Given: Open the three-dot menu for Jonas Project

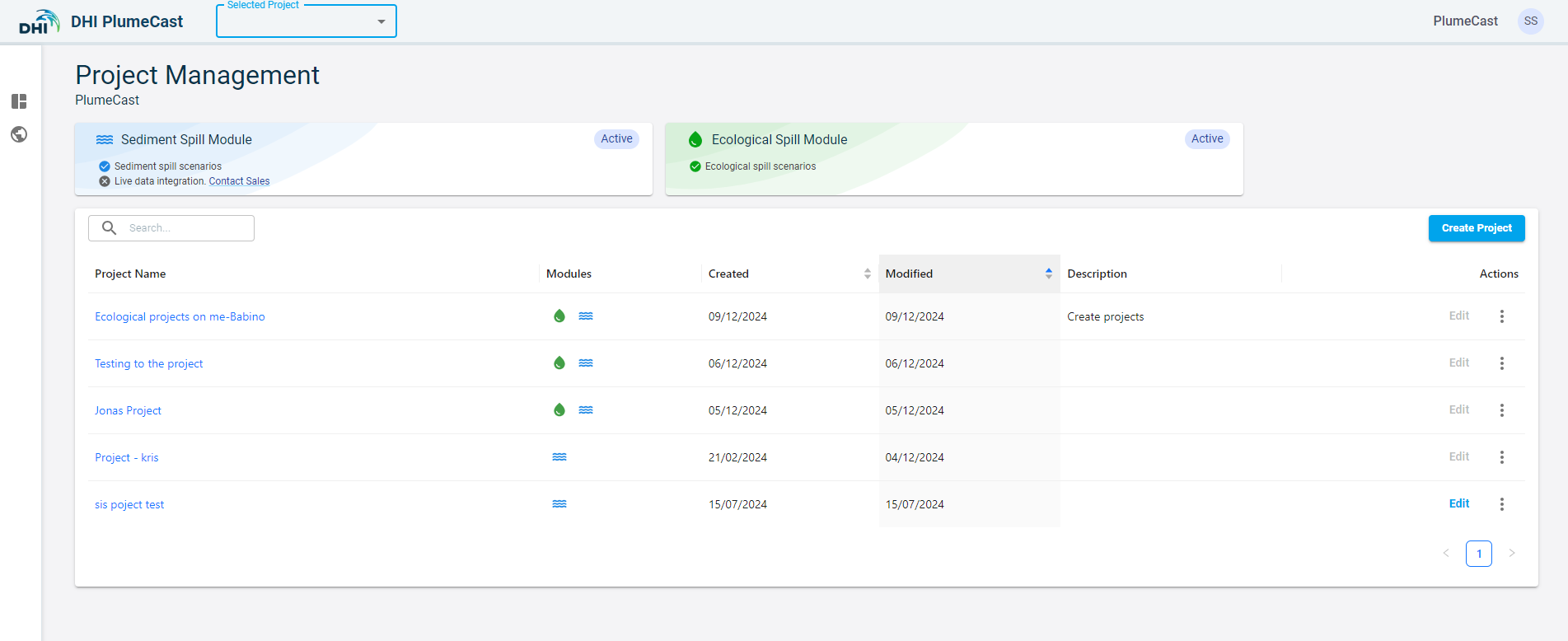Looking at the screenshot, I should [x=1501, y=410].
